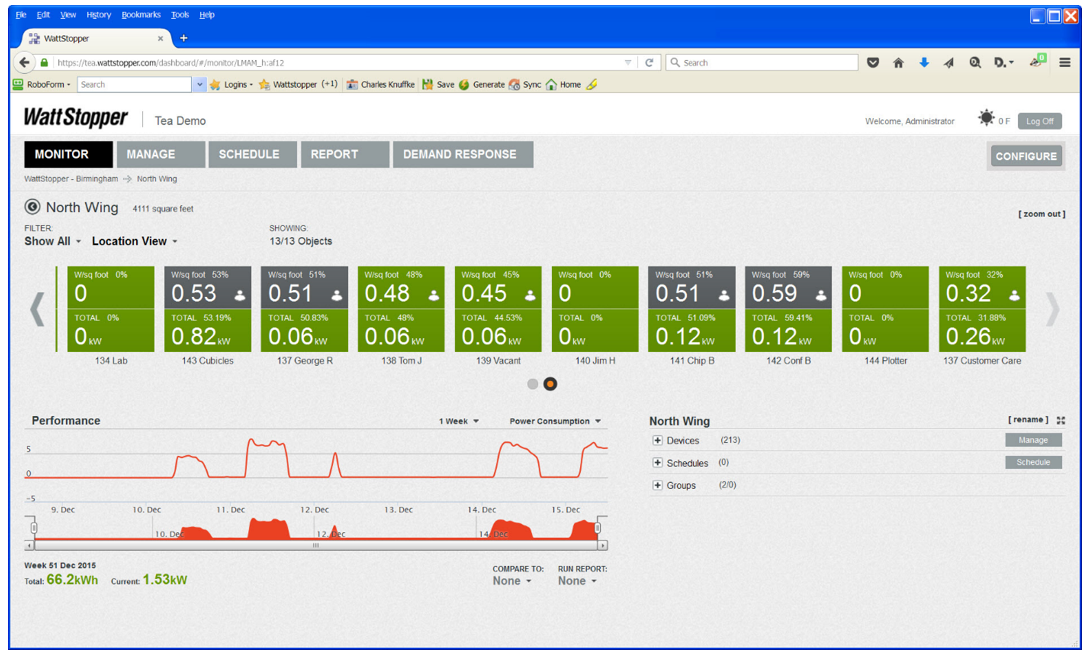The image size is (1087, 659).
Task: Go to the Firefox home page icon
Action: [x=898, y=62]
